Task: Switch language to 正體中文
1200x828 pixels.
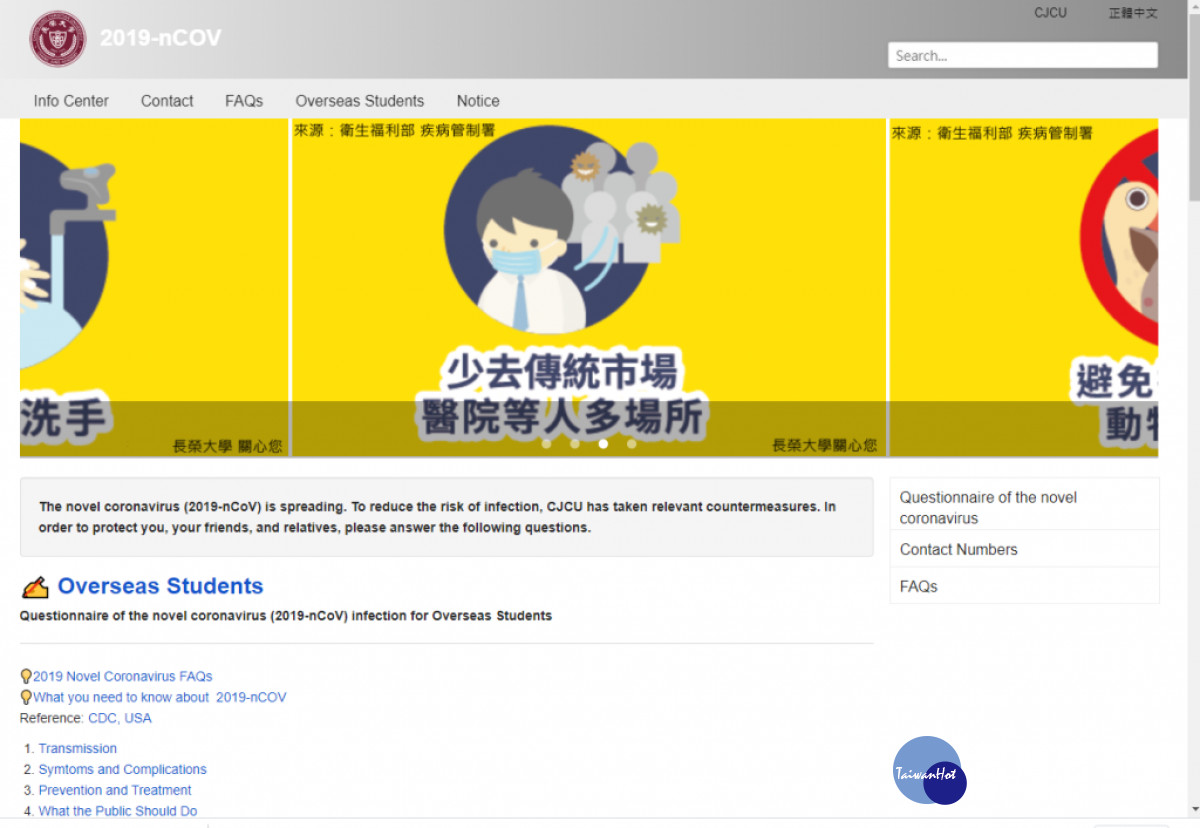Action: click(1133, 13)
